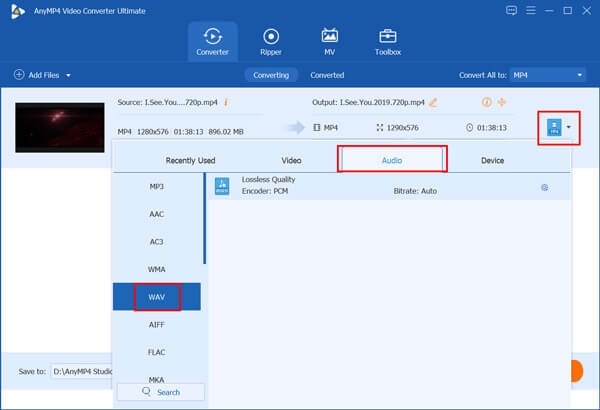Click the Add Files plus icon
This screenshot has height=410, width=600.
pyautogui.click(x=19, y=75)
